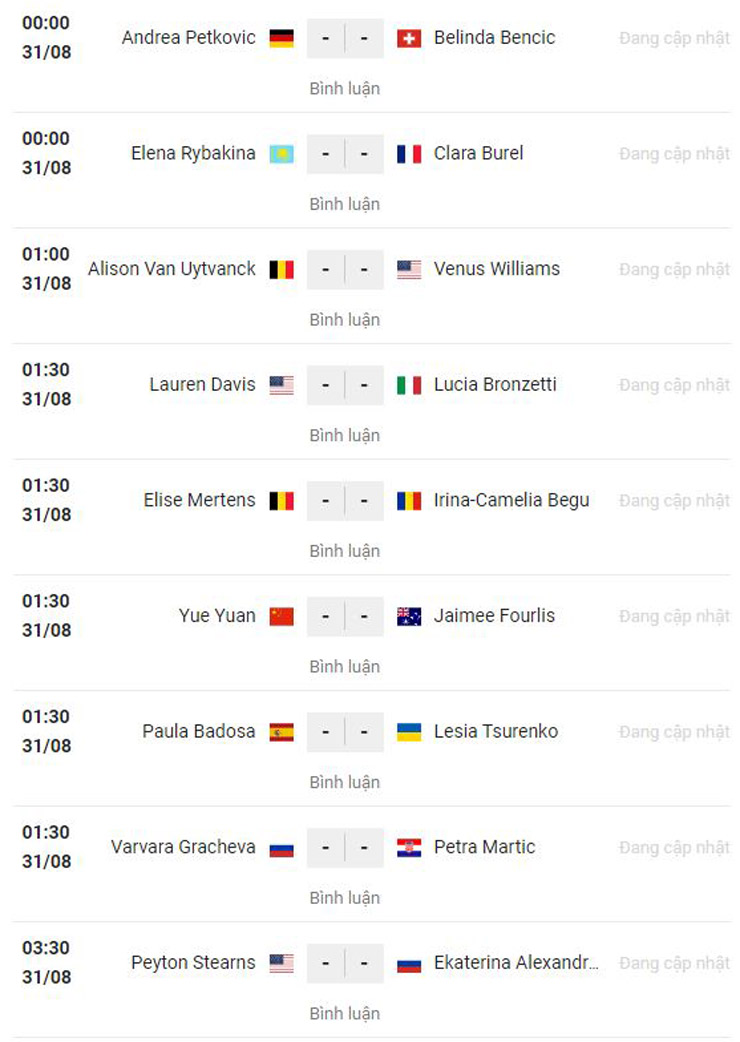Click the score box for Davis vs Bronzetti
The image size is (740, 1042).
[345, 385]
